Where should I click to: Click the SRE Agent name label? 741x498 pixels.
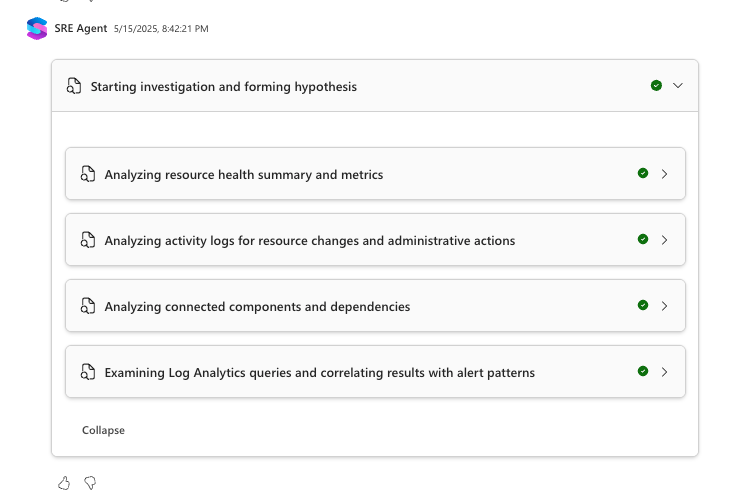coord(81,29)
